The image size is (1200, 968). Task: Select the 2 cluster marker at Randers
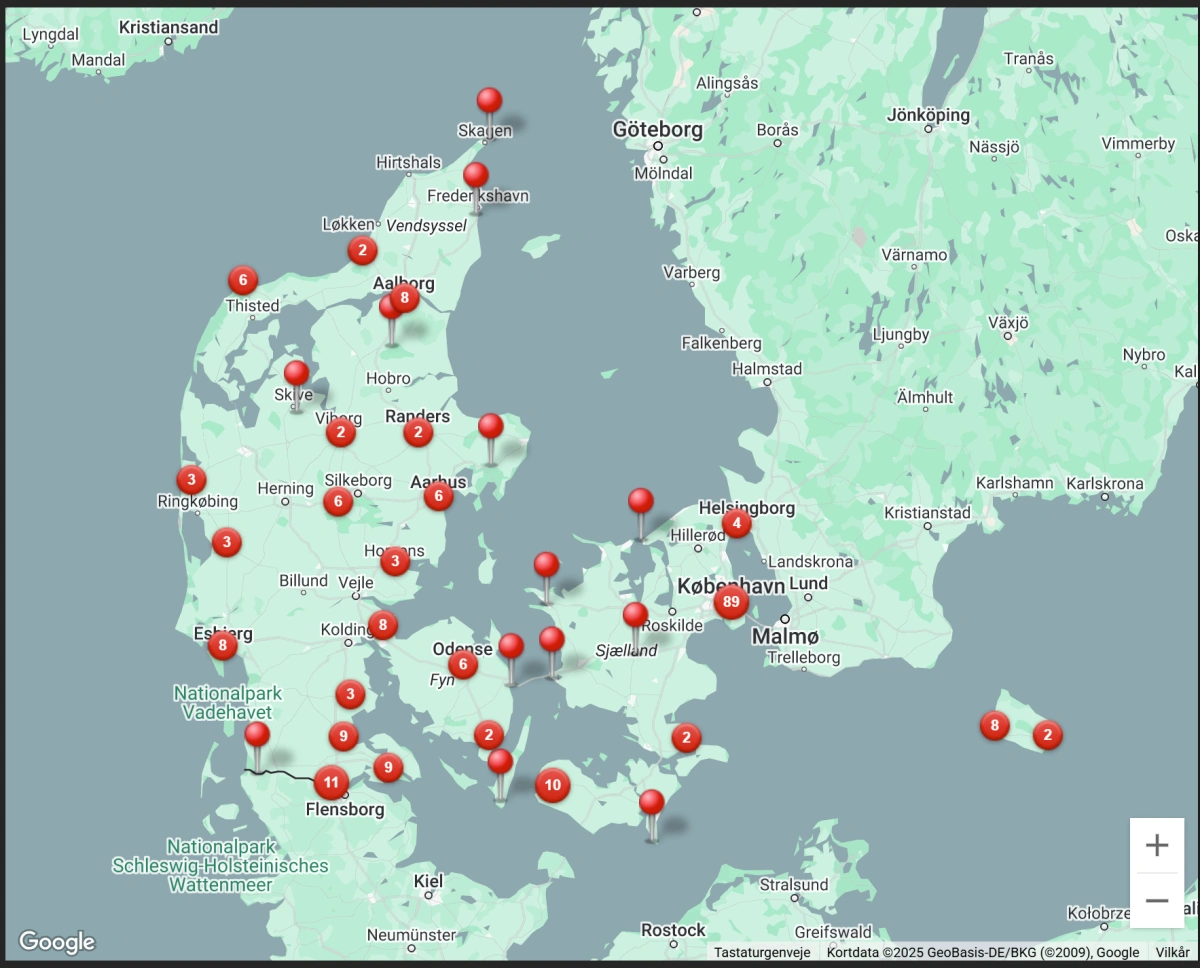point(418,433)
